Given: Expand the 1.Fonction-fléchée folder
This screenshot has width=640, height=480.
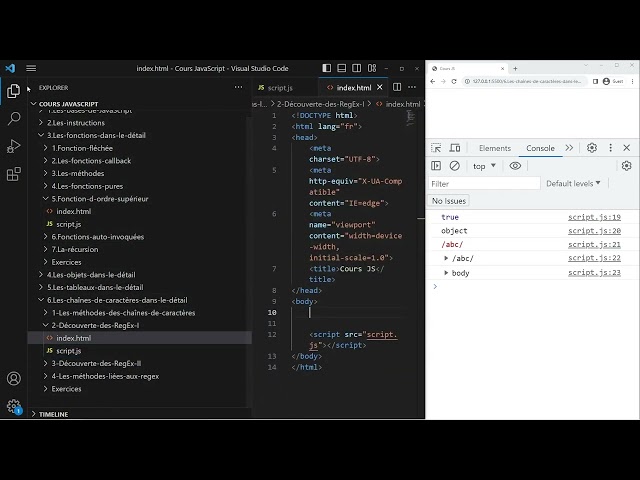Looking at the screenshot, I should (82, 148).
